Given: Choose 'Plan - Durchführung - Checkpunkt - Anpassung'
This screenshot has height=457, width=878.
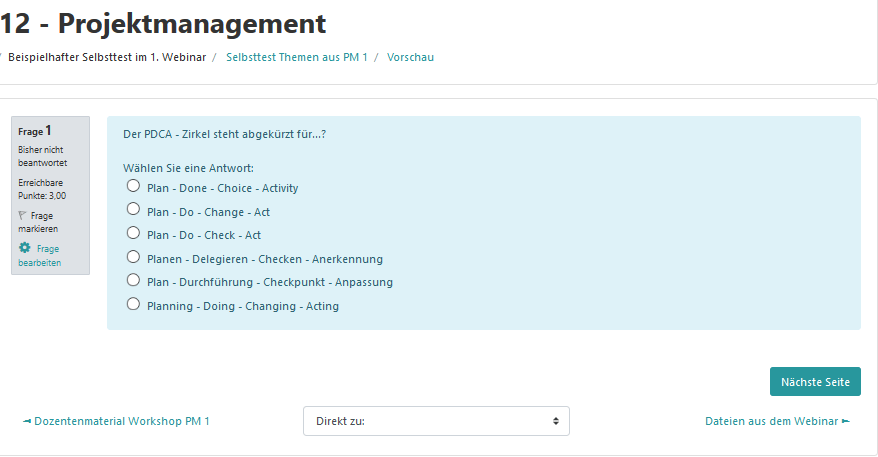Looking at the screenshot, I should coord(133,281).
